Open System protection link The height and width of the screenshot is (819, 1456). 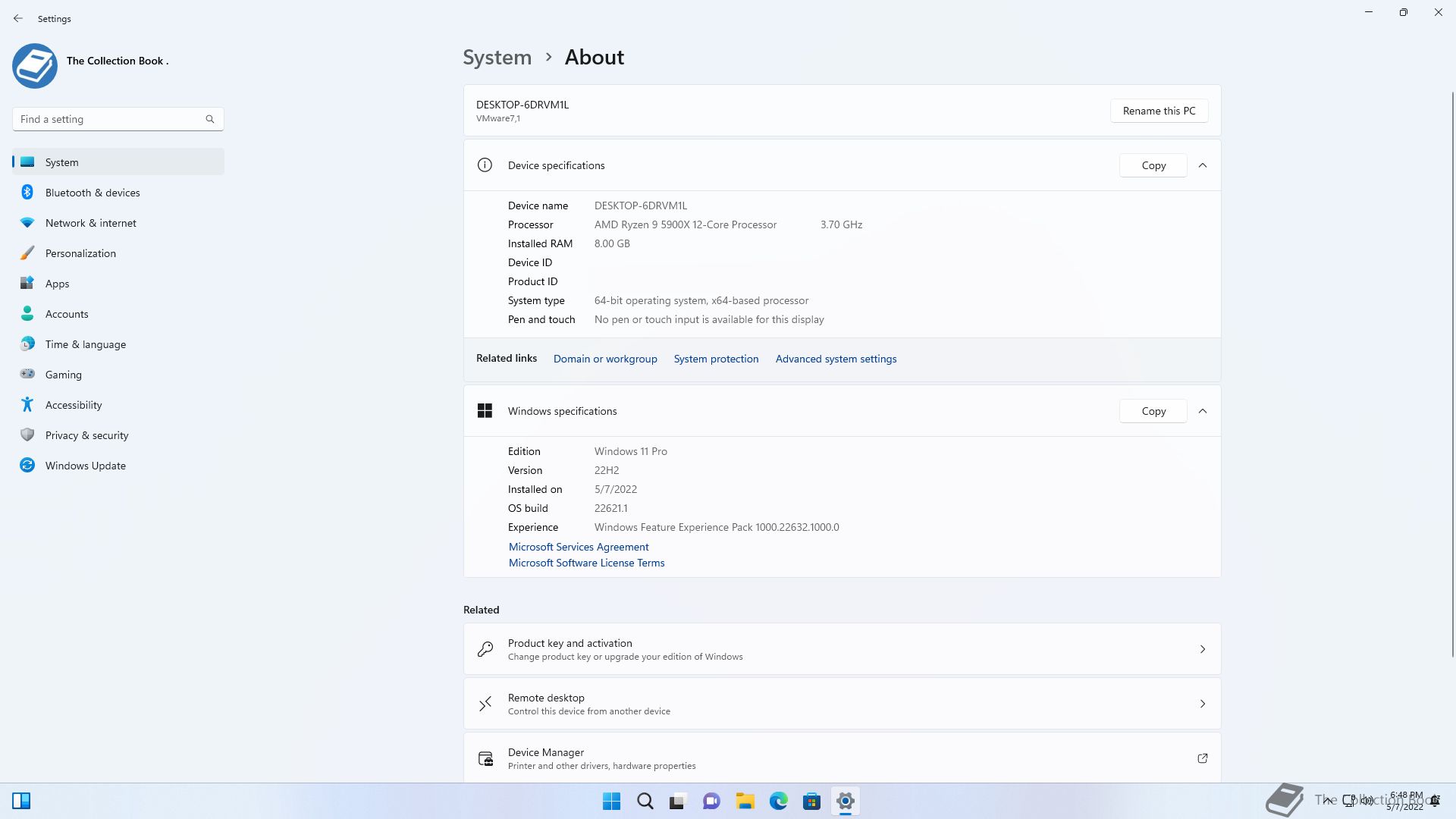point(716,359)
